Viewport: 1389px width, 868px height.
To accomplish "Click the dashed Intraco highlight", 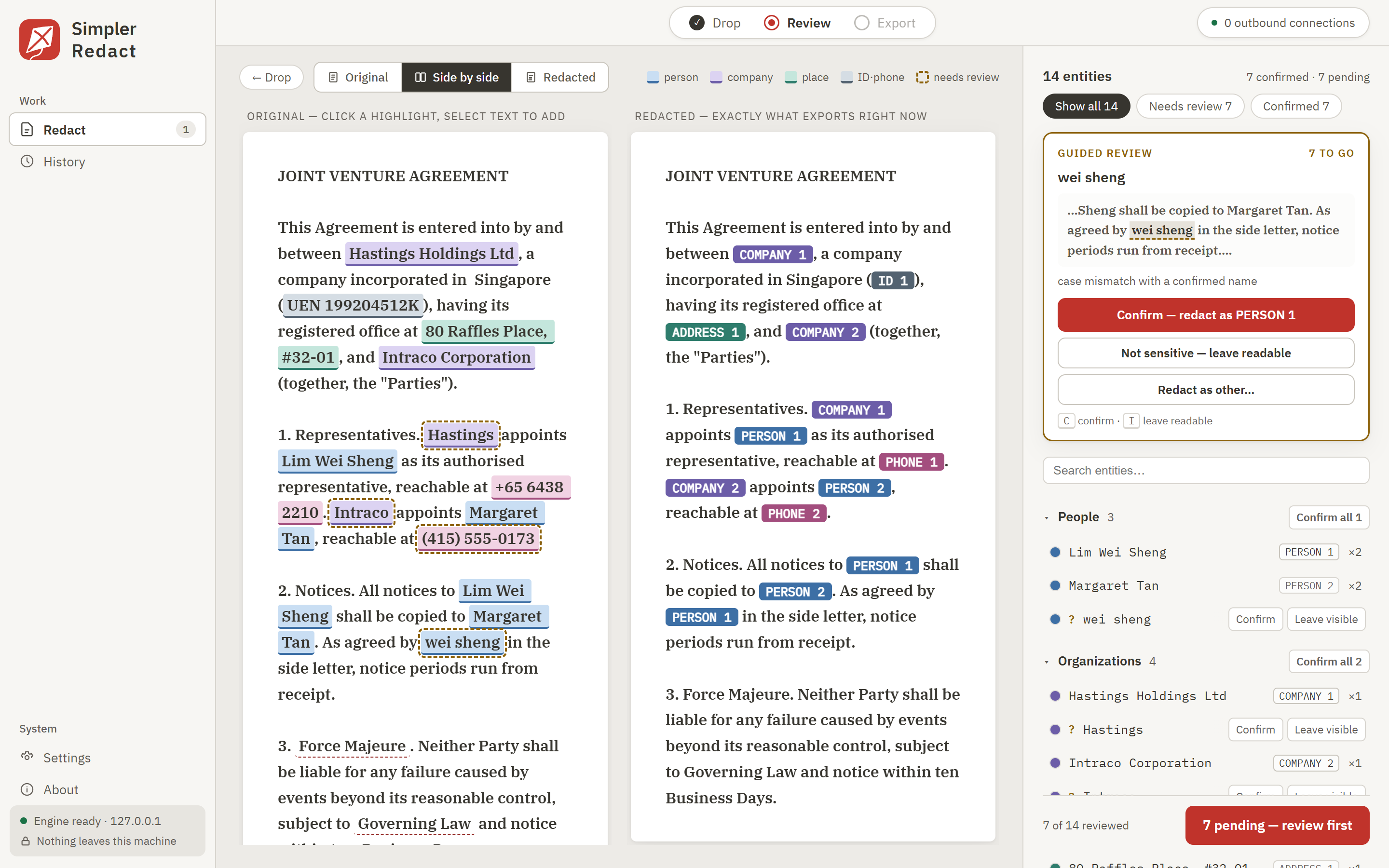I will click(x=361, y=512).
